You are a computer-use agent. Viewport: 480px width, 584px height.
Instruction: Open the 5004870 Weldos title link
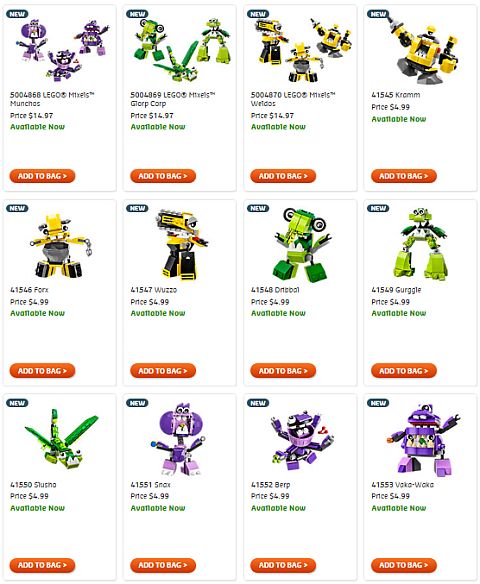293,99
